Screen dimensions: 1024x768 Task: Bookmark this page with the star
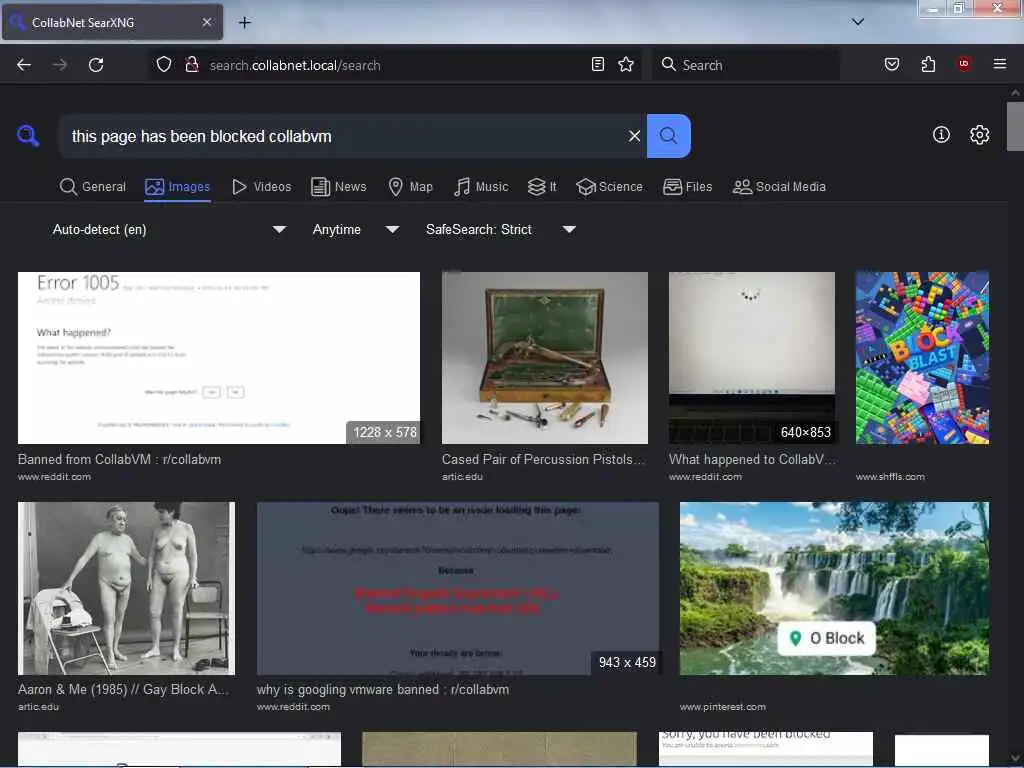[x=626, y=64]
